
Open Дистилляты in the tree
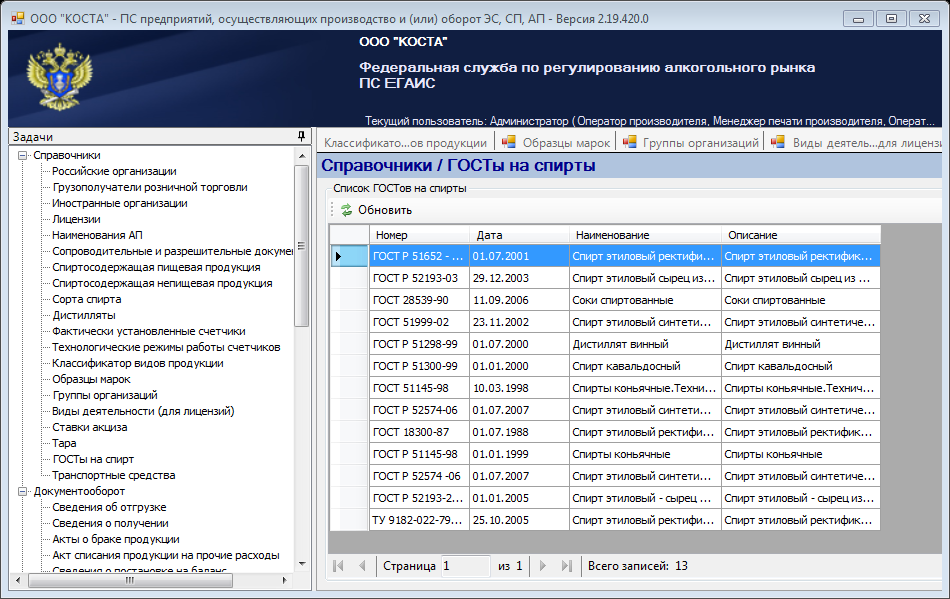click(84, 315)
